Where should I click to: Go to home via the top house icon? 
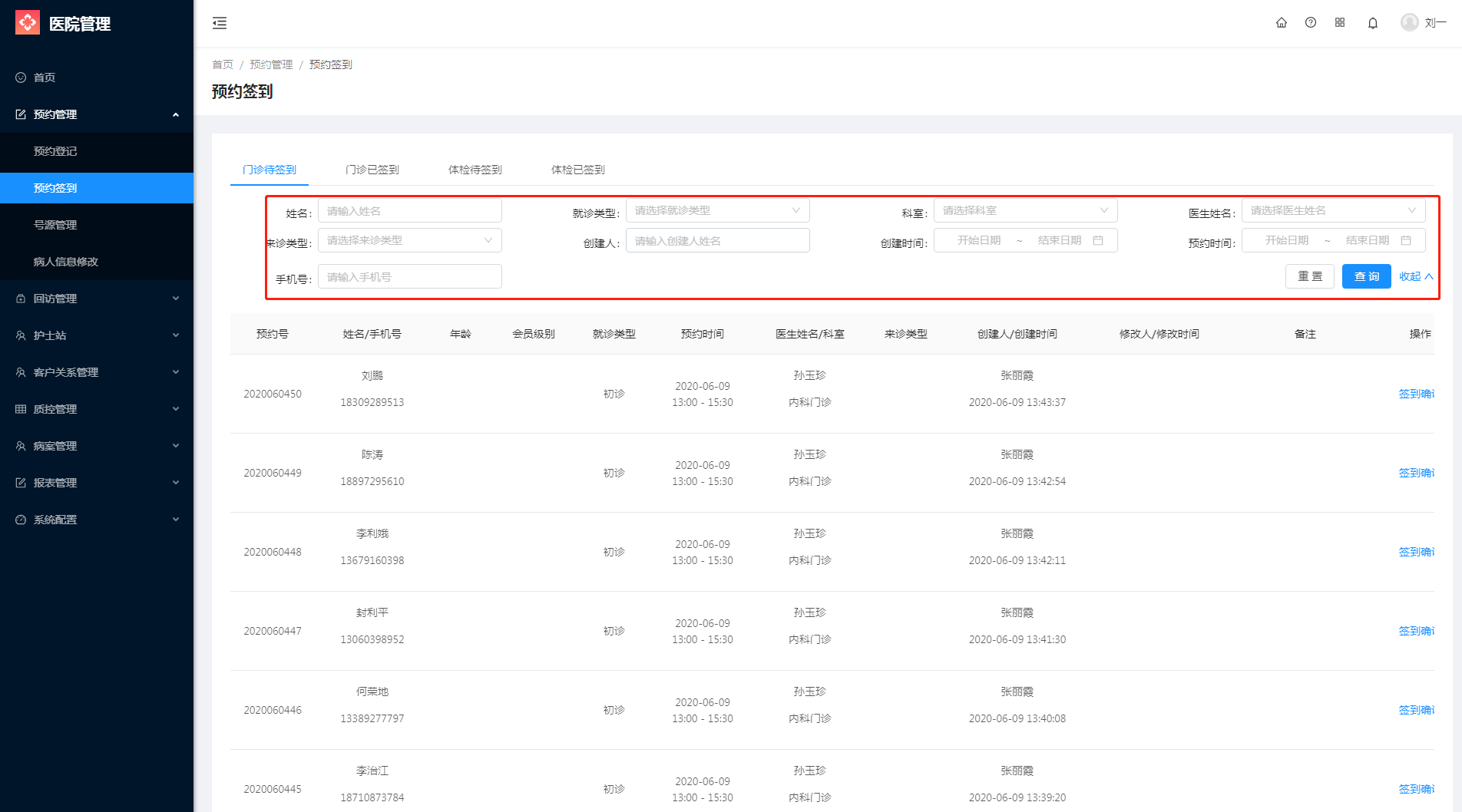[1282, 23]
